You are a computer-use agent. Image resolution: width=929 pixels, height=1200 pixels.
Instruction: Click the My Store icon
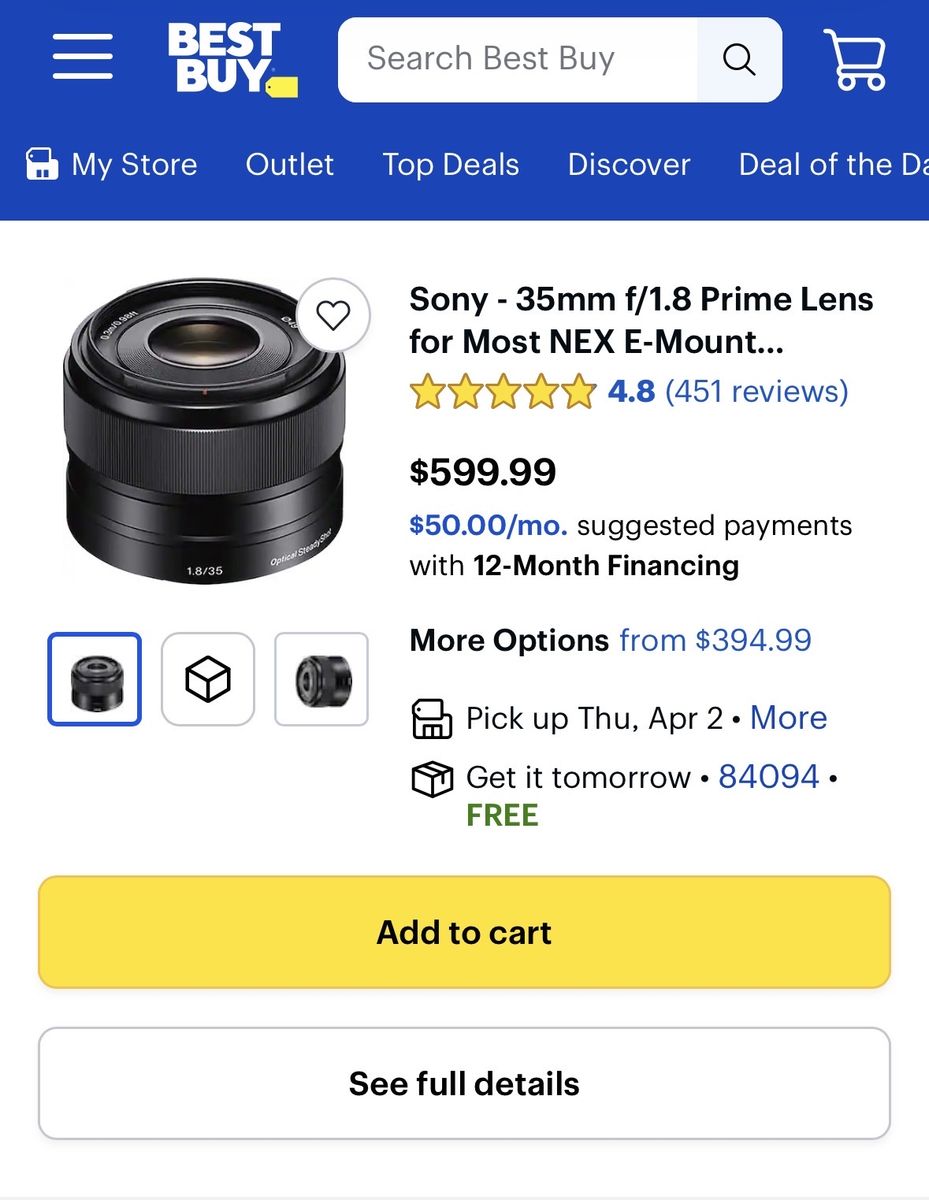pos(41,164)
